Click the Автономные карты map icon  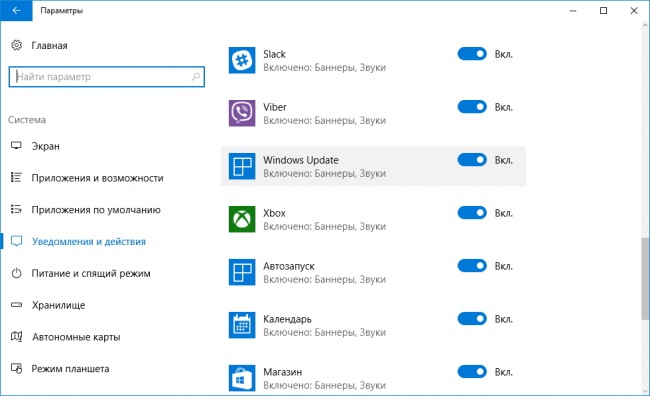[16, 336]
